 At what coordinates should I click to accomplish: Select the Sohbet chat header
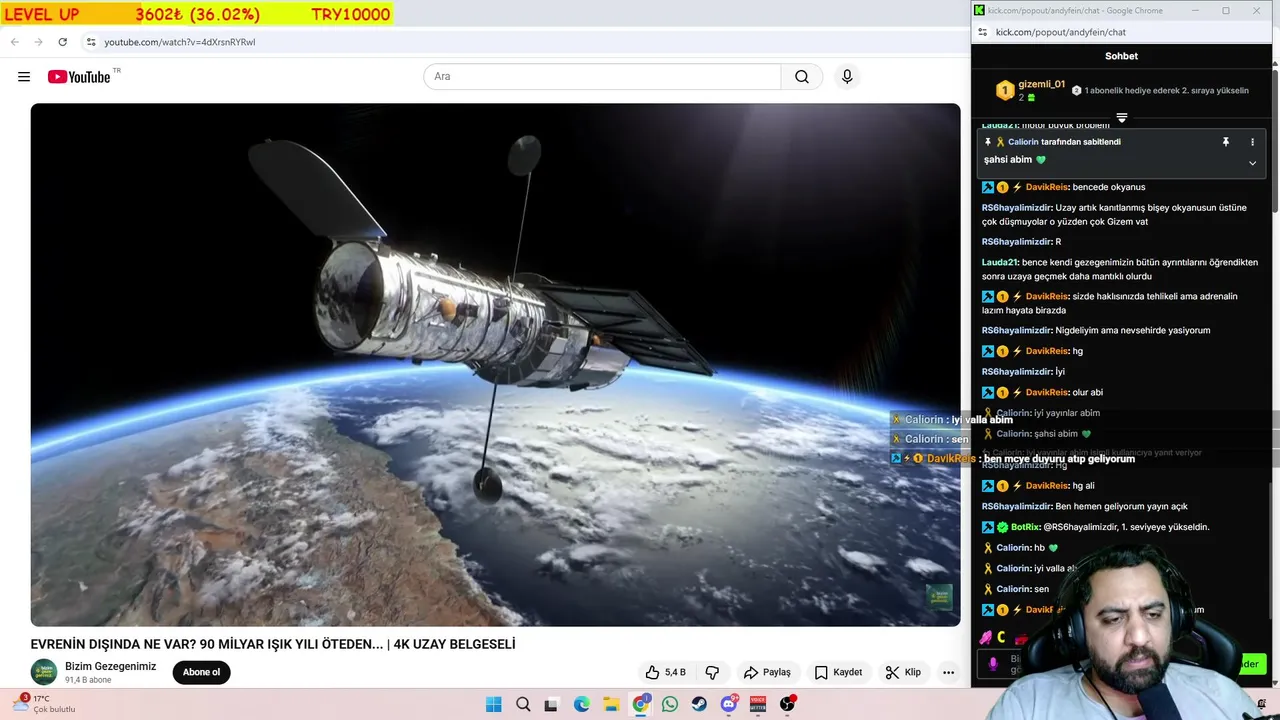point(1121,56)
